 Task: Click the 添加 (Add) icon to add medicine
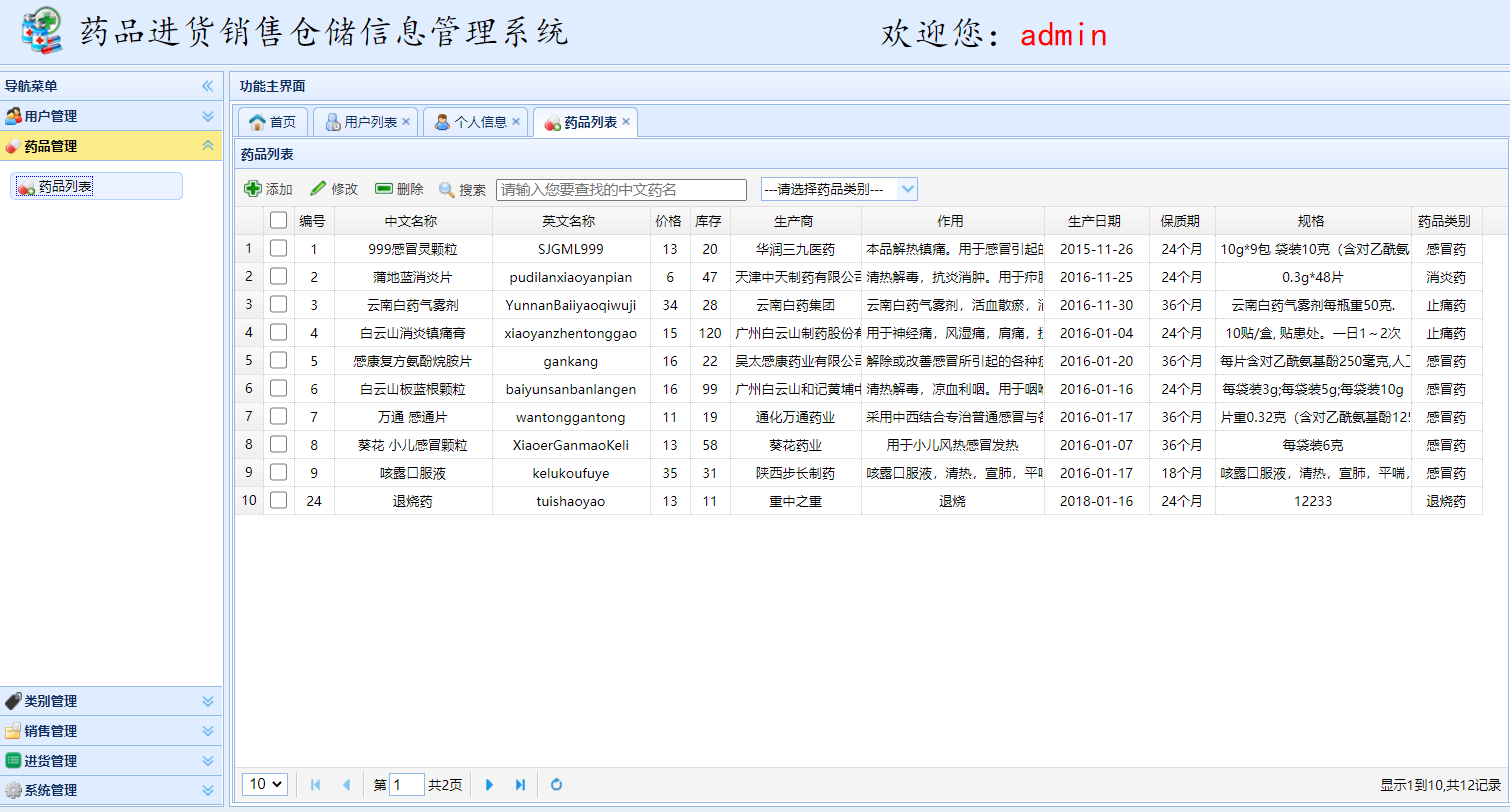coord(255,189)
